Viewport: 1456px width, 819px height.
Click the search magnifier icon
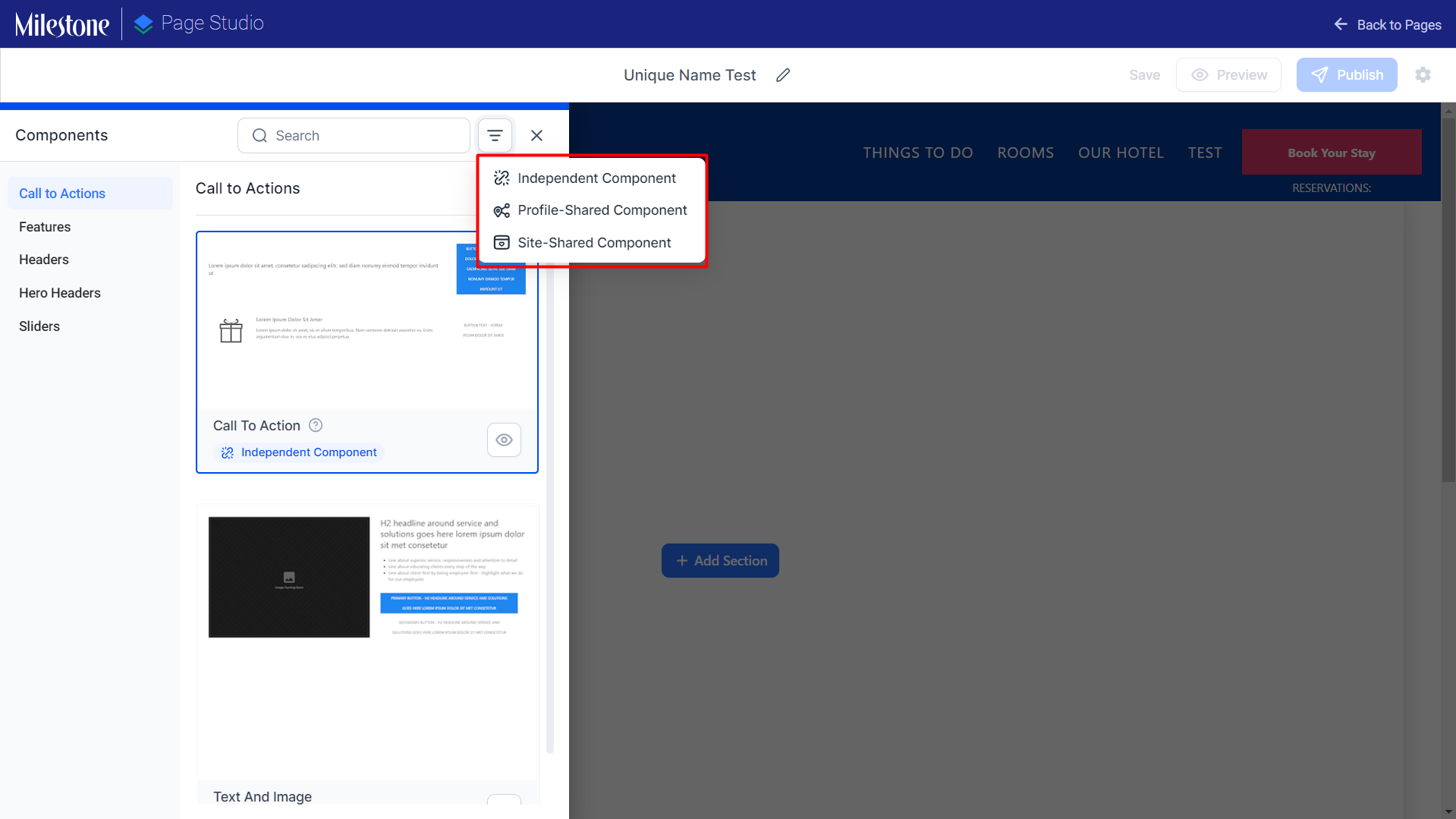pyautogui.click(x=259, y=136)
